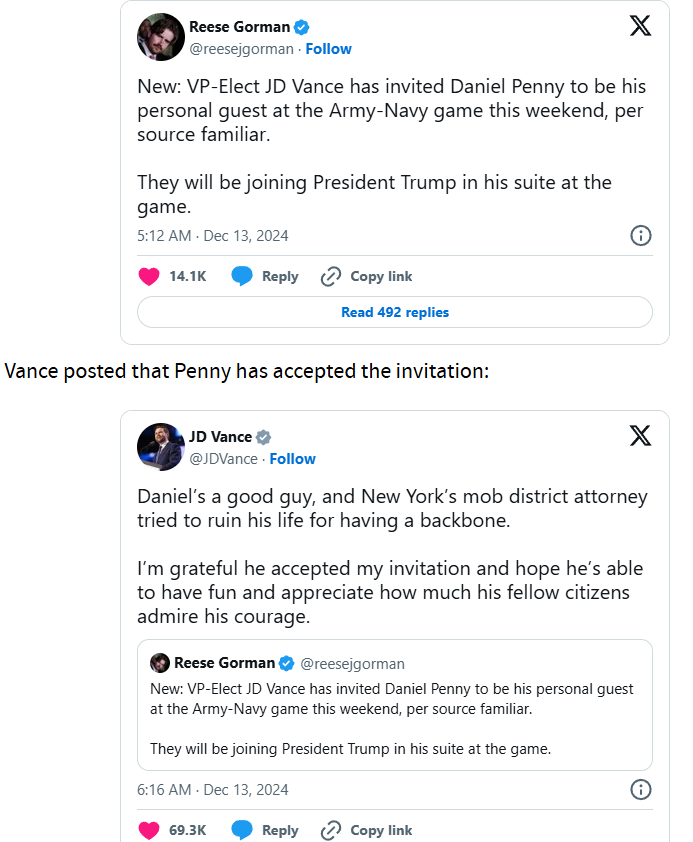
Task: Like JD Vance's tweet with the heart icon
Action: 149,830
